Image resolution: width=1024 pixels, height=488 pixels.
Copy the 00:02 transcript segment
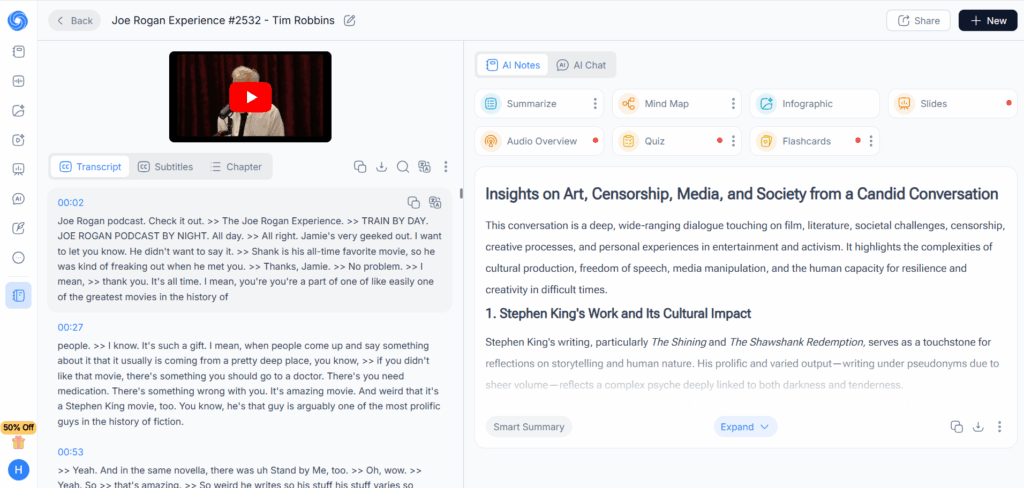tap(413, 202)
